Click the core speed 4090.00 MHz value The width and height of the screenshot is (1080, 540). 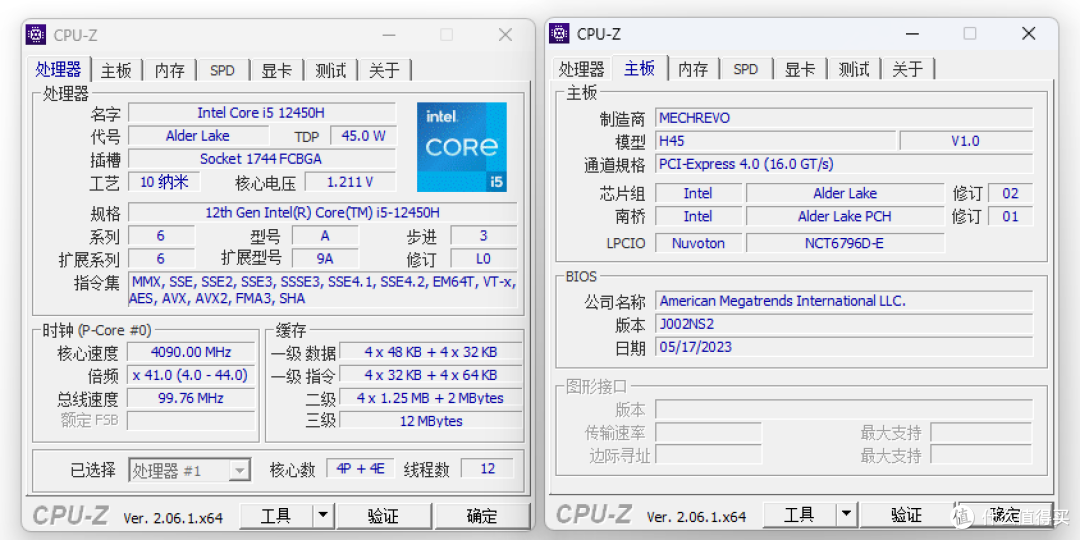[192, 352]
